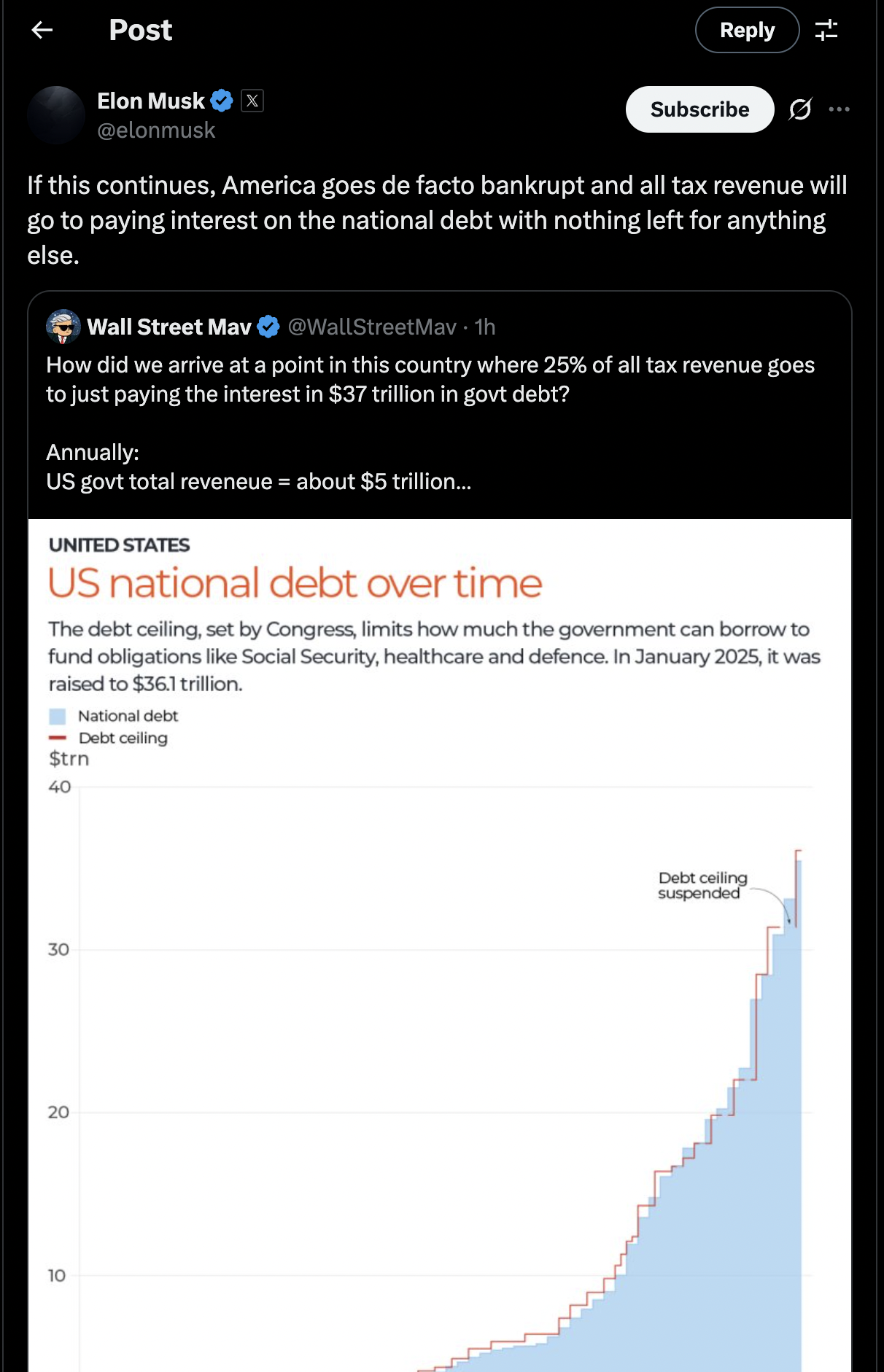
Task: Click Wall Street Mav's avatar
Action: click(x=63, y=327)
